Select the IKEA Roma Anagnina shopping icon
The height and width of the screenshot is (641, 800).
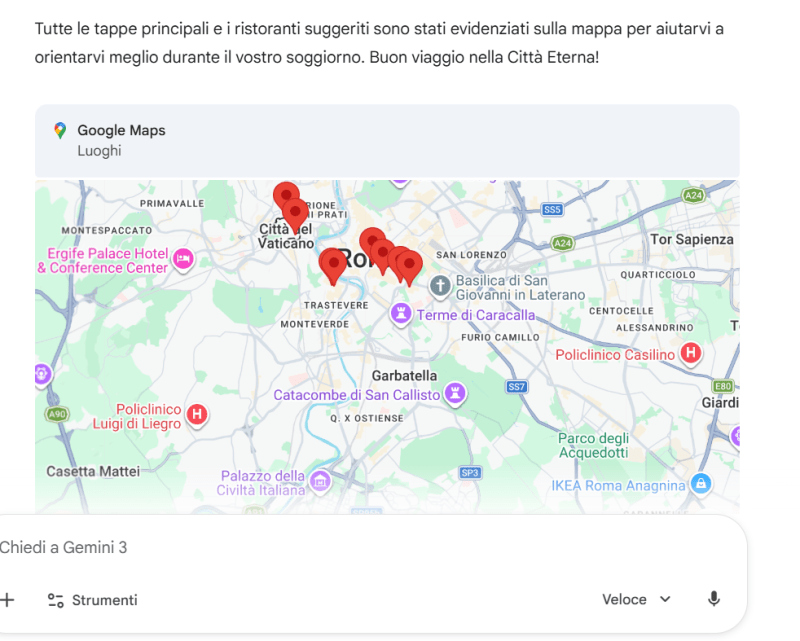pos(702,484)
